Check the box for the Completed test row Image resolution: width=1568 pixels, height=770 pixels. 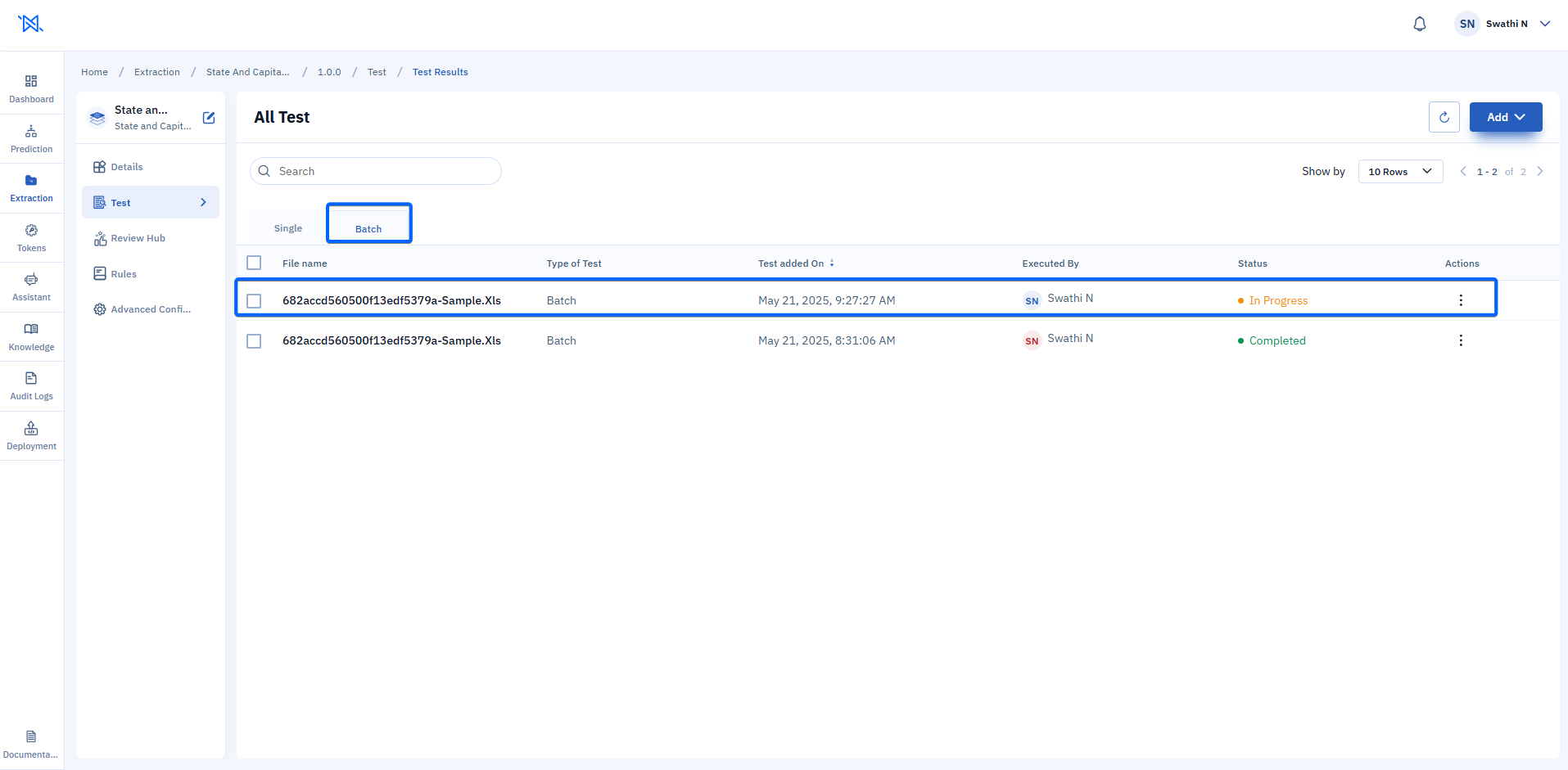[x=254, y=341]
